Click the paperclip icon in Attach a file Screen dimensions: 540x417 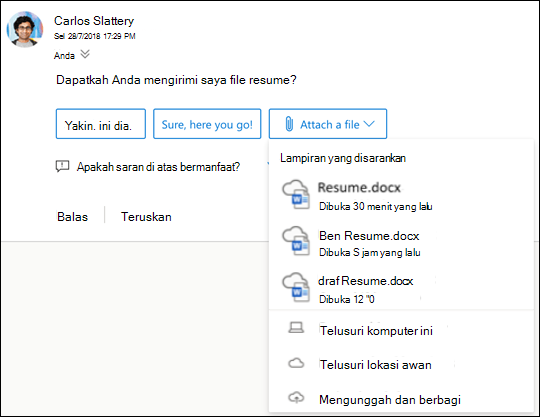point(289,124)
